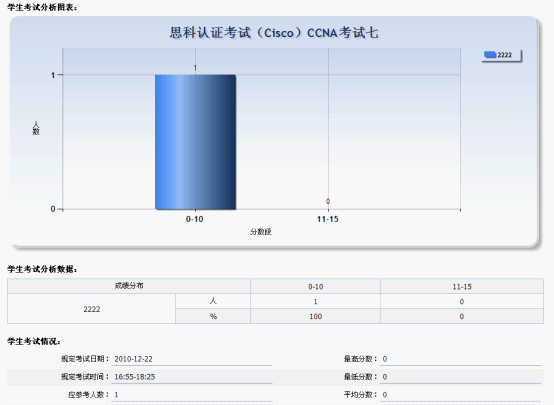Click the 11-15 column header in table

point(462,286)
